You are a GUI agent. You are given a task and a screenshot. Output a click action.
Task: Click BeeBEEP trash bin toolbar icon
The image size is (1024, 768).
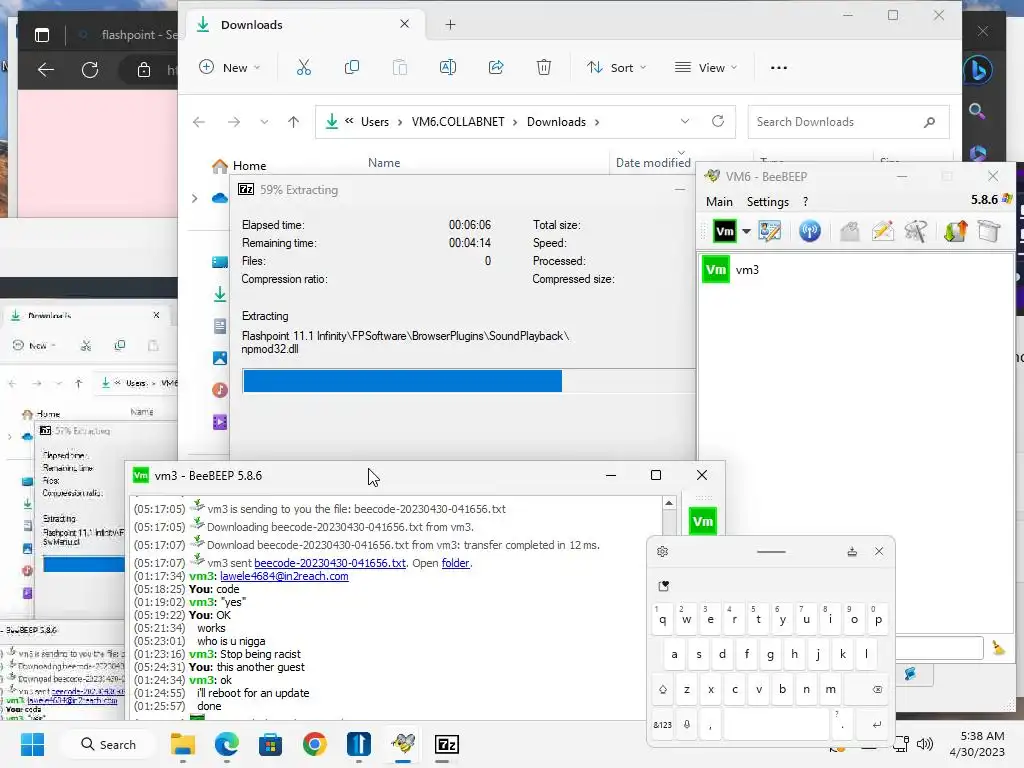pos(989,231)
